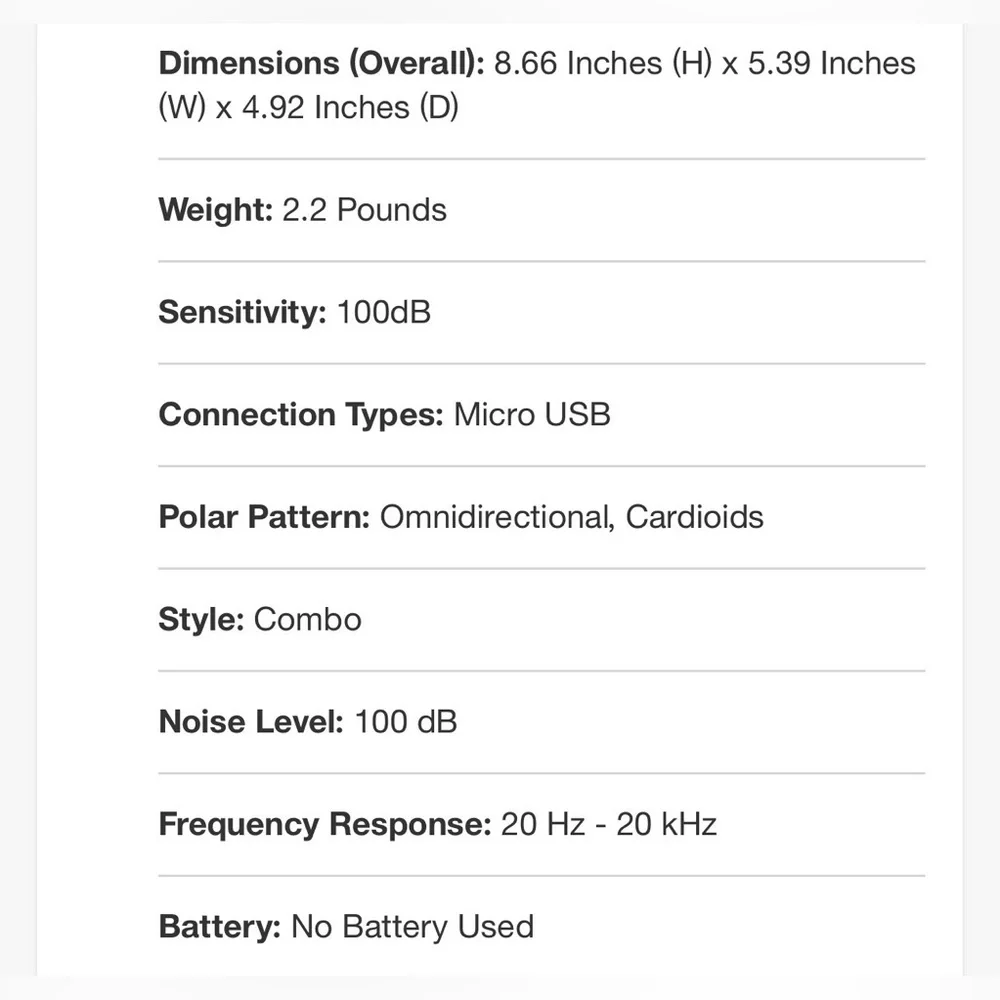Click the Connection Types label
This screenshot has width=1000, height=1000.
coord(301,415)
